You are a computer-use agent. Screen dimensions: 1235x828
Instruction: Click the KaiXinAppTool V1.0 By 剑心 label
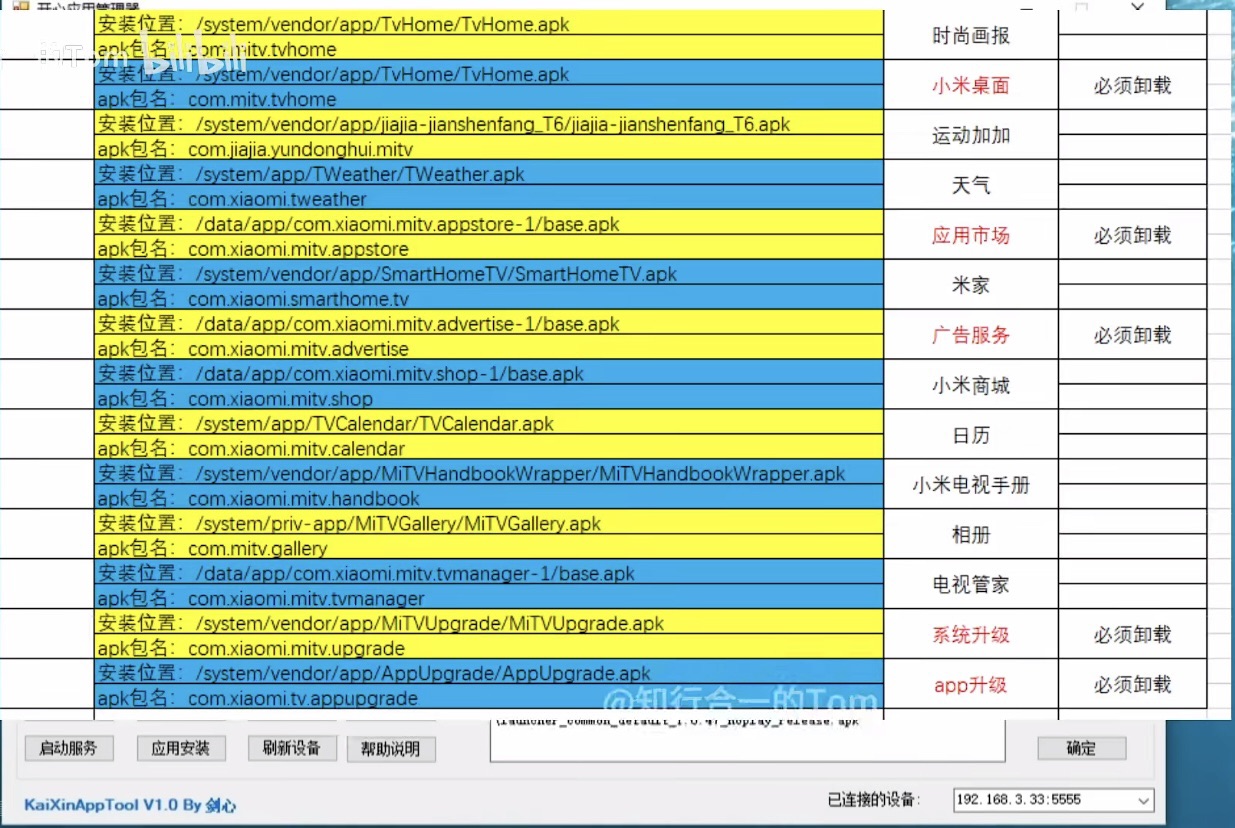(x=131, y=804)
